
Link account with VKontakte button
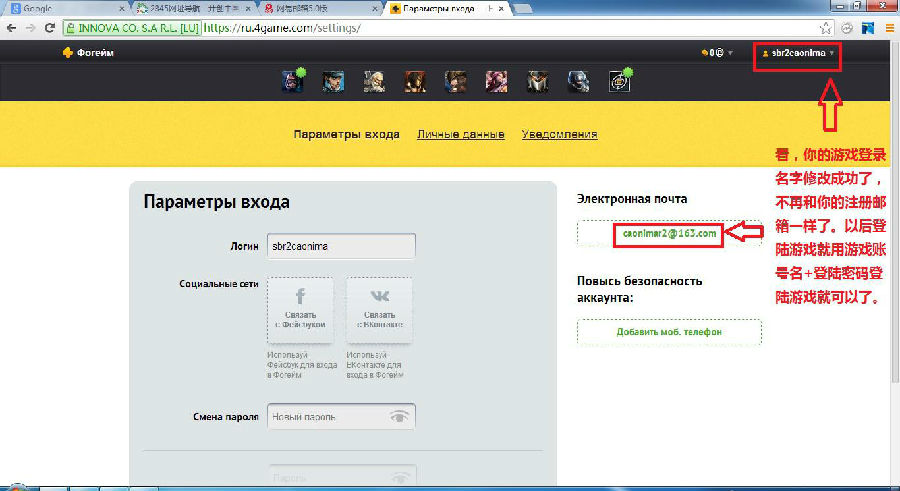click(x=379, y=310)
